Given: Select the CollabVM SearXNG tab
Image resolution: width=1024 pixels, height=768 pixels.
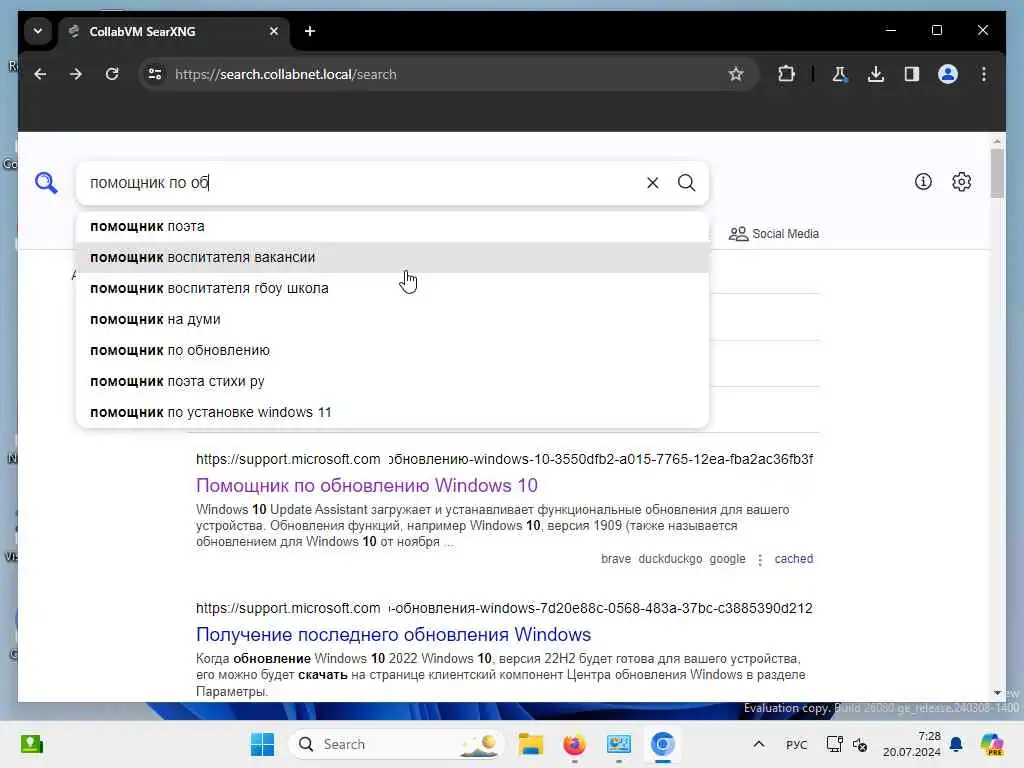Looking at the screenshot, I should point(174,31).
